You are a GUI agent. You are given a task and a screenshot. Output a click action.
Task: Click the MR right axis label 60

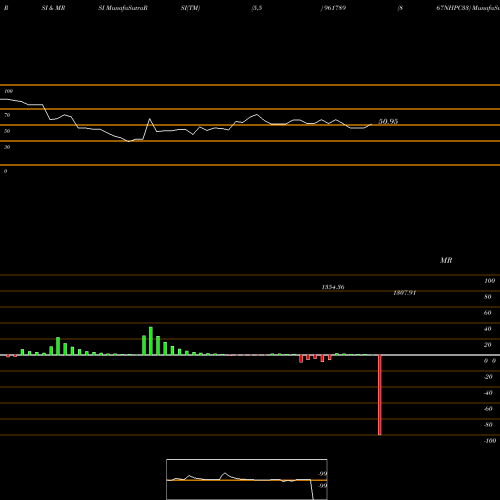pyautogui.click(x=488, y=313)
